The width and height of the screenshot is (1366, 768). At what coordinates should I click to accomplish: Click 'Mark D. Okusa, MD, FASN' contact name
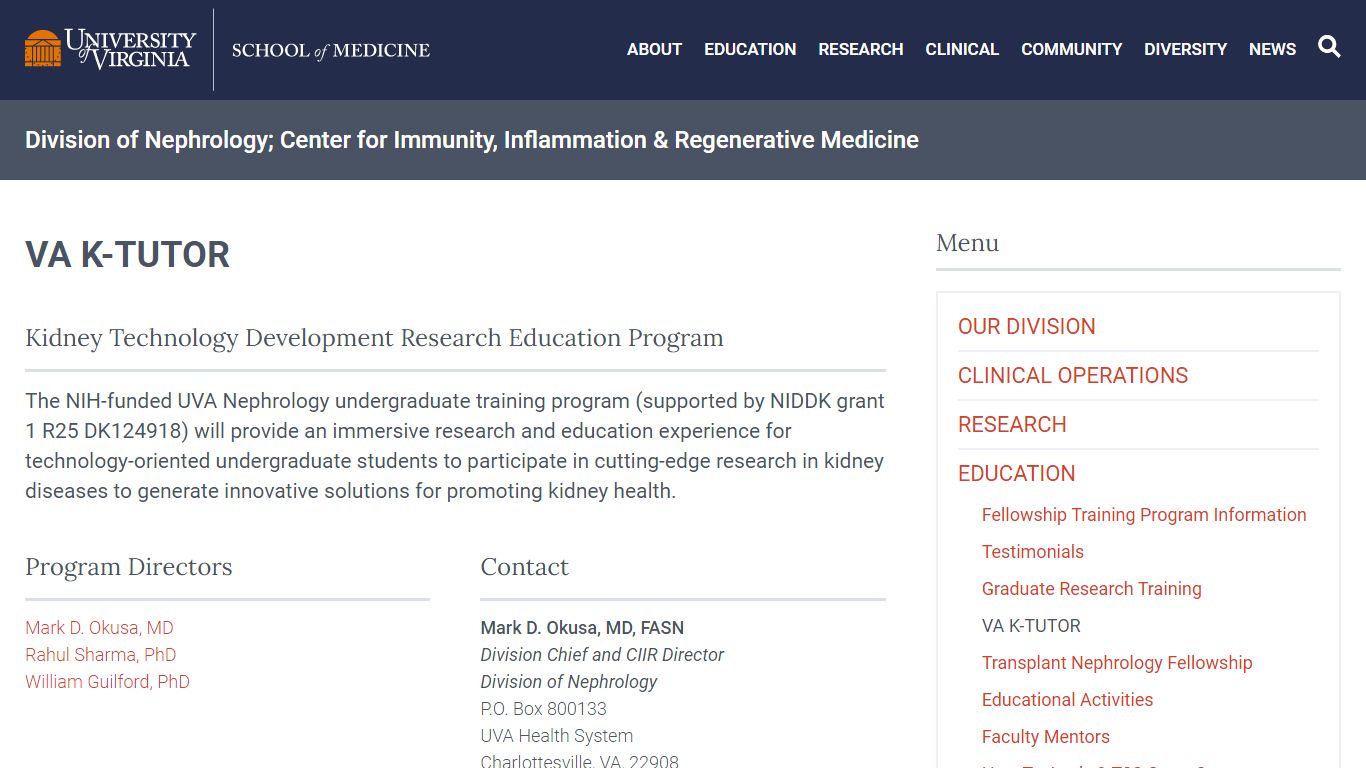pos(582,628)
